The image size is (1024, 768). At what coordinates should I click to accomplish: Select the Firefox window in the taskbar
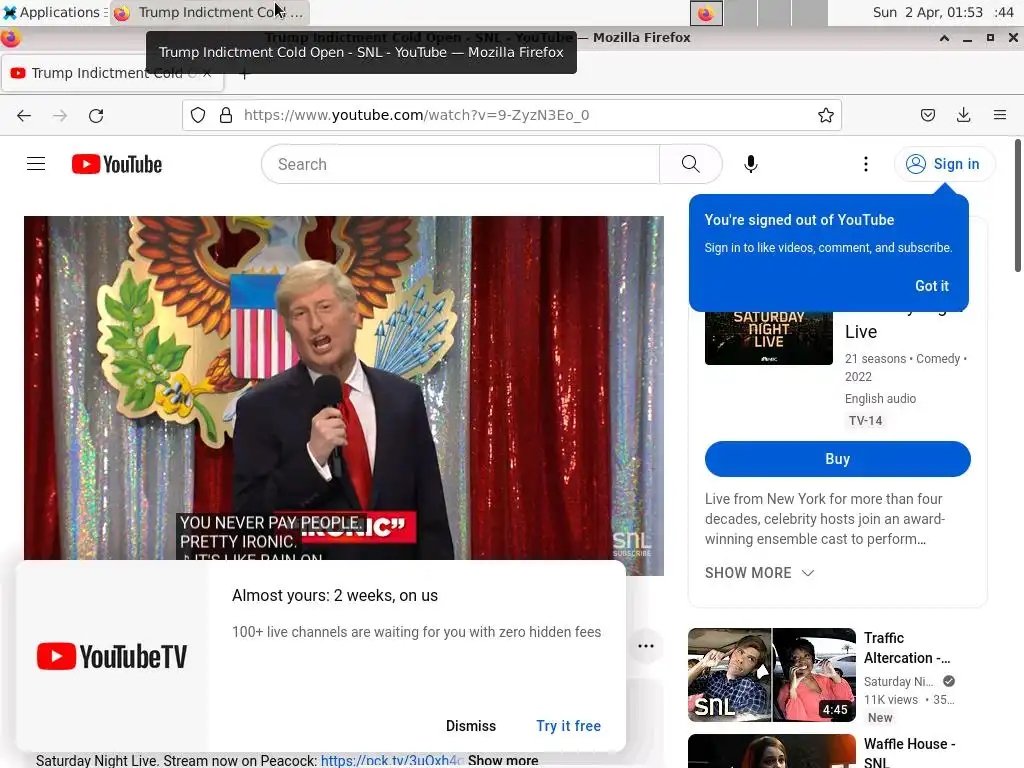pyautogui.click(x=209, y=12)
